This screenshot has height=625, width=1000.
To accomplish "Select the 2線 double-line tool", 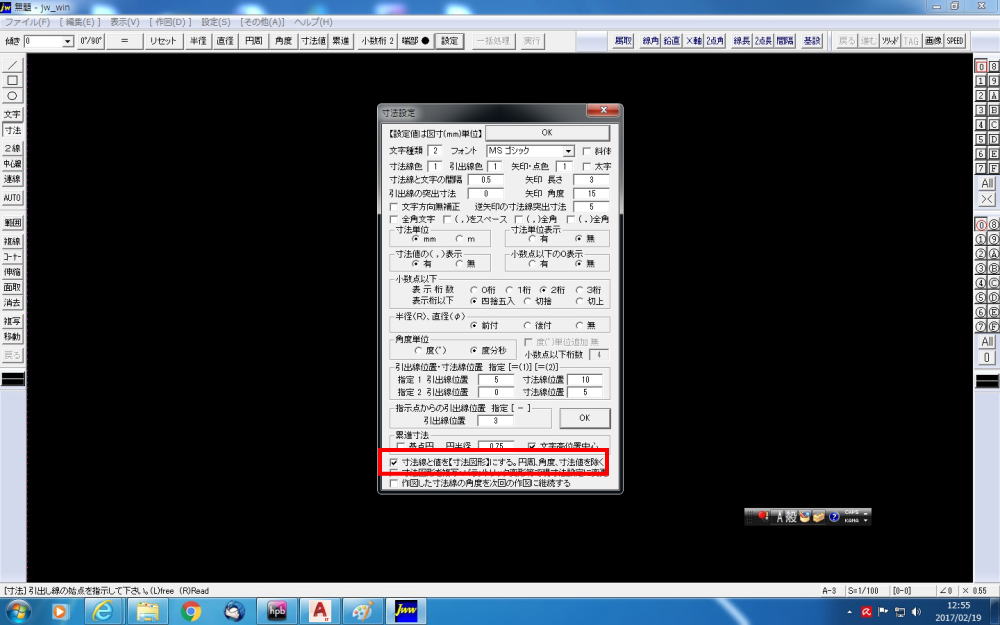I will 12,148.
